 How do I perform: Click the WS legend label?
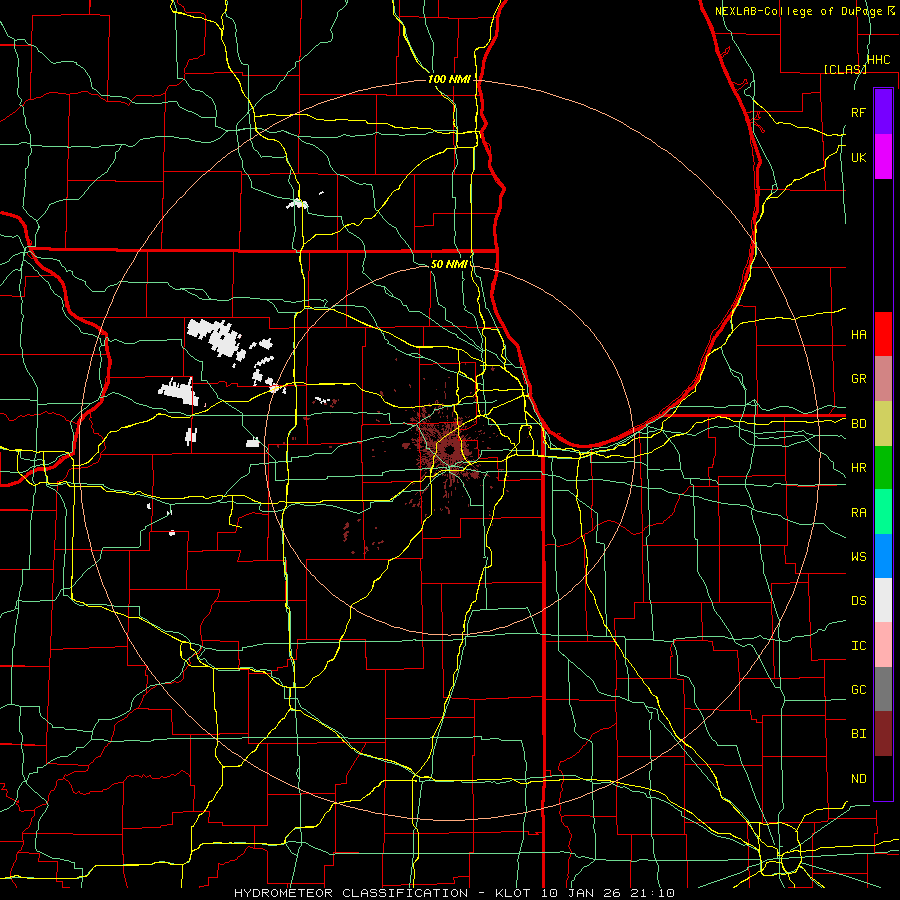(x=858, y=556)
